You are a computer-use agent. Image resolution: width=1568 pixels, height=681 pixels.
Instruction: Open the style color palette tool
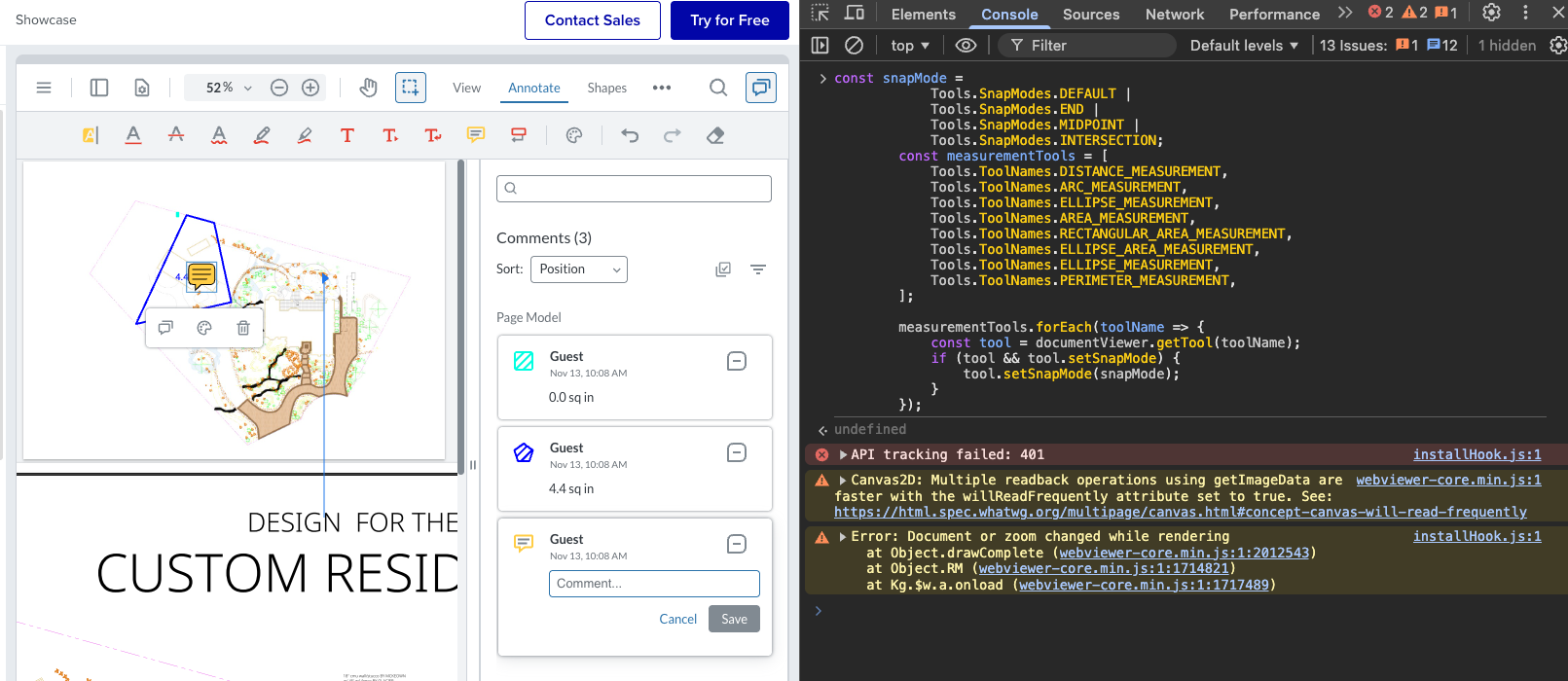[x=574, y=136]
